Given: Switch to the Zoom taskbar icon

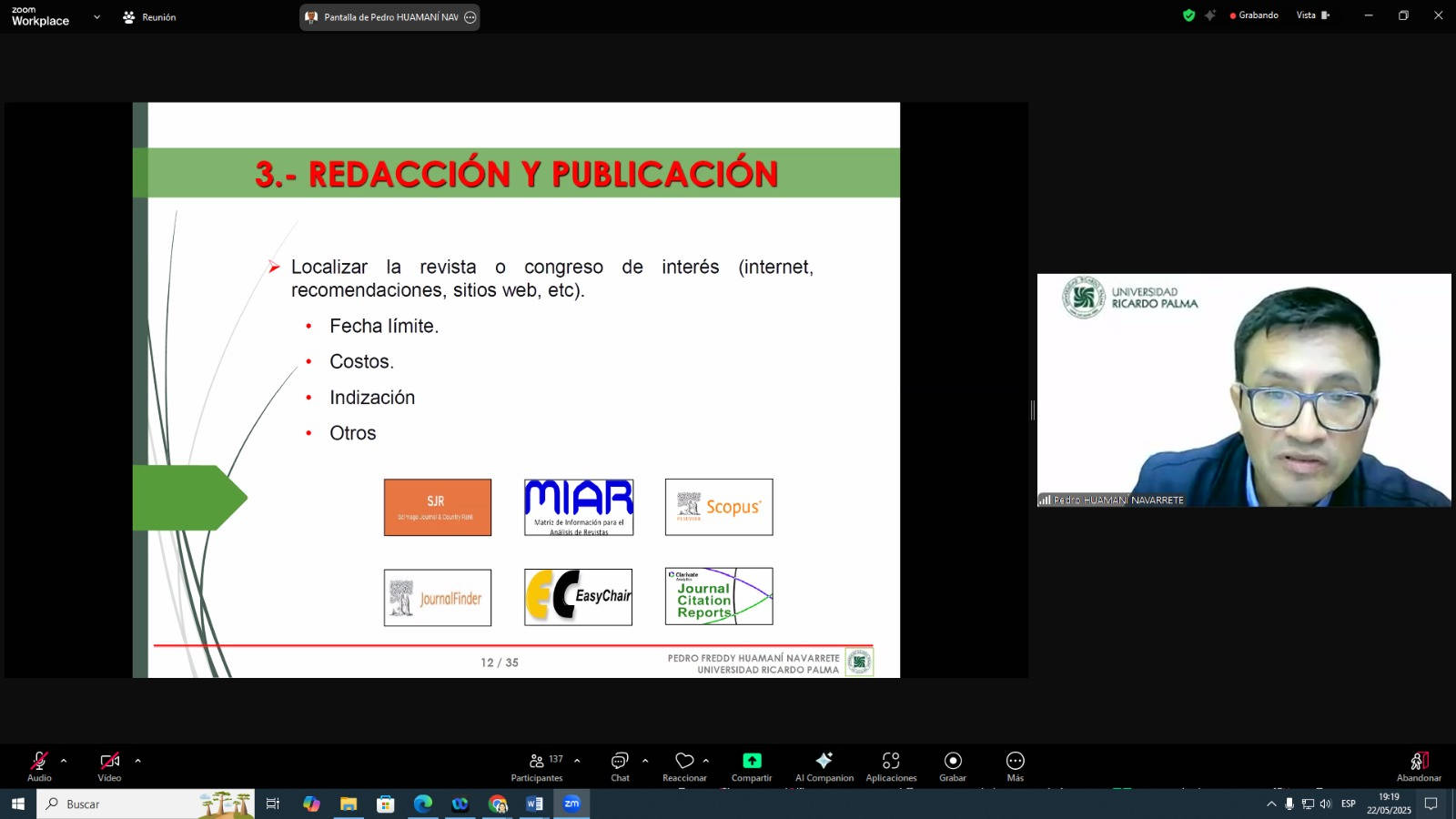Looking at the screenshot, I should [x=571, y=804].
